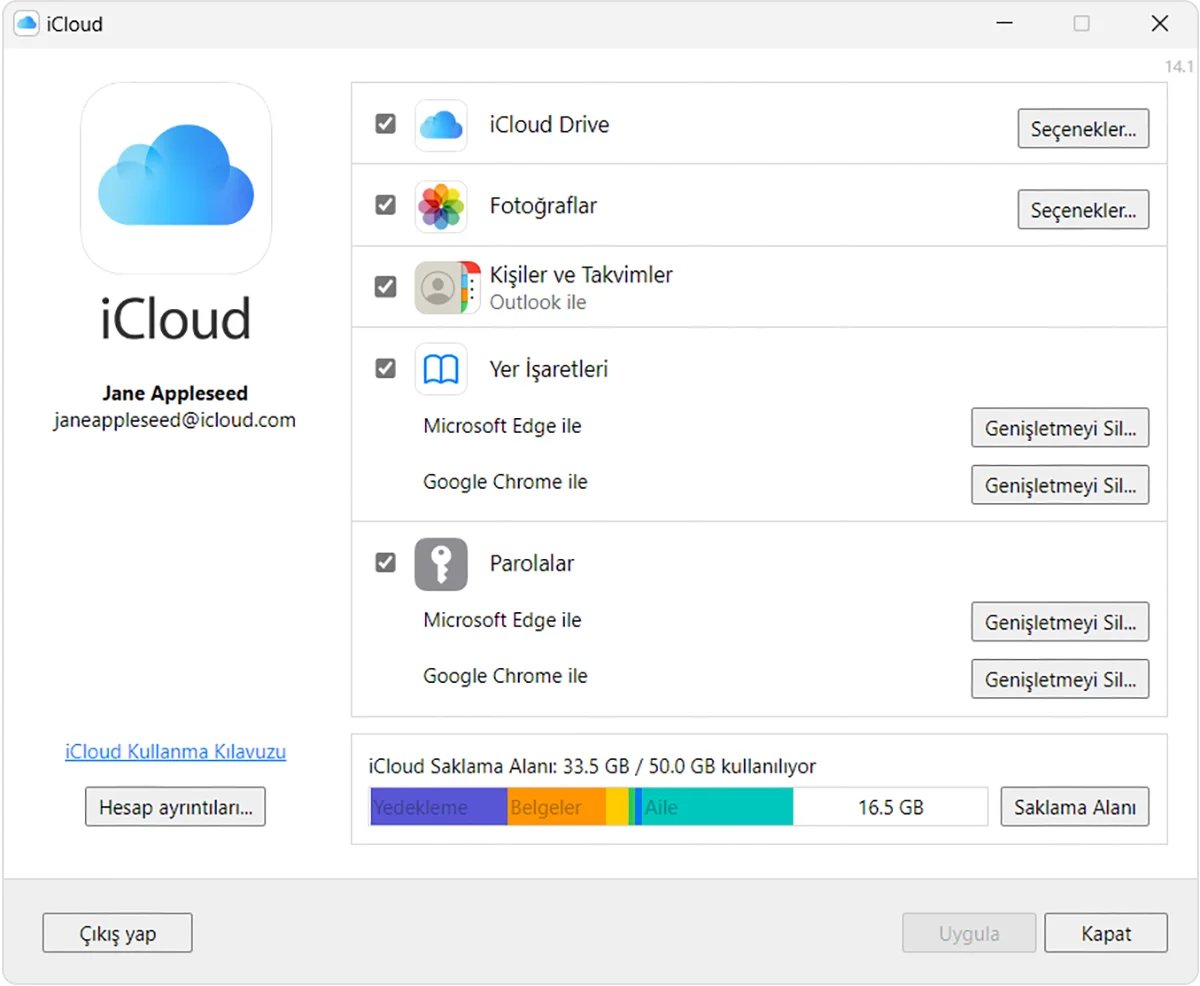Click the teal Aile storage segment
Screen dimensions: 1200x986
click(x=717, y=807)
